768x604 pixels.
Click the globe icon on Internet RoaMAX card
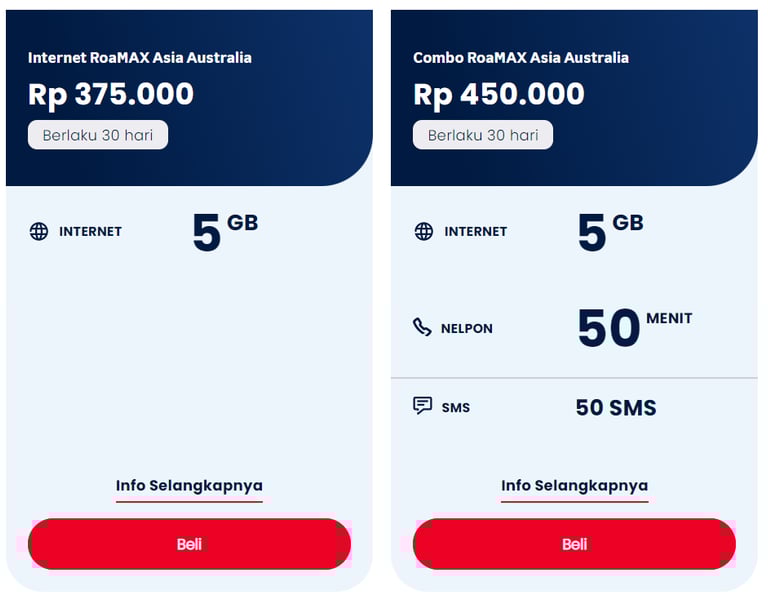click(x=39, y=231)
